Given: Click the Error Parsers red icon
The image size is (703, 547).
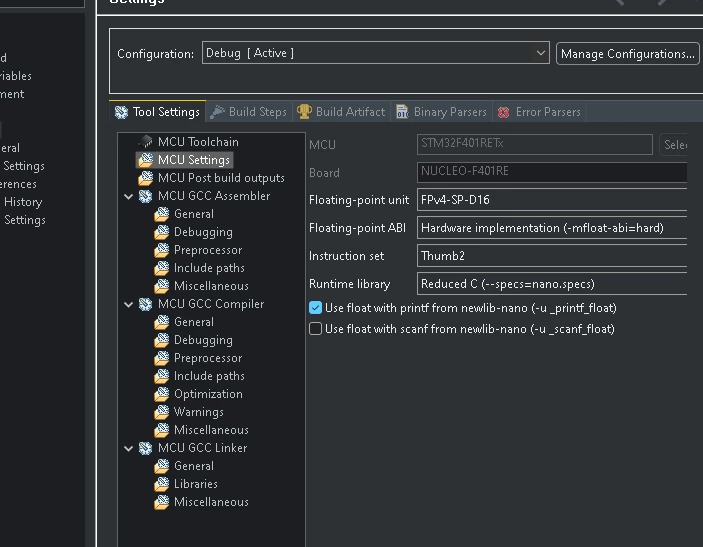Looking at the screenshot, I should [503, 112].
